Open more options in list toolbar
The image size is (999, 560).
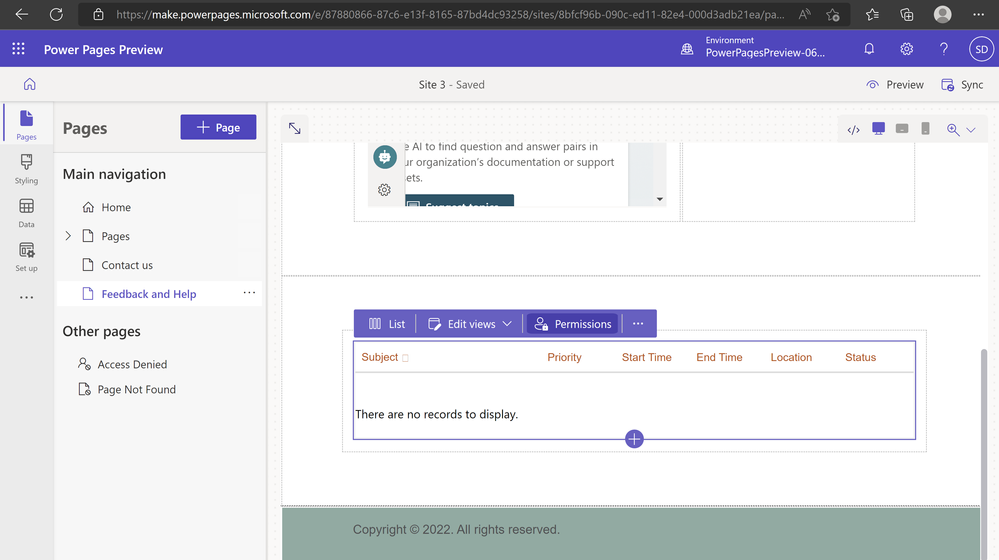coord(638,324)
